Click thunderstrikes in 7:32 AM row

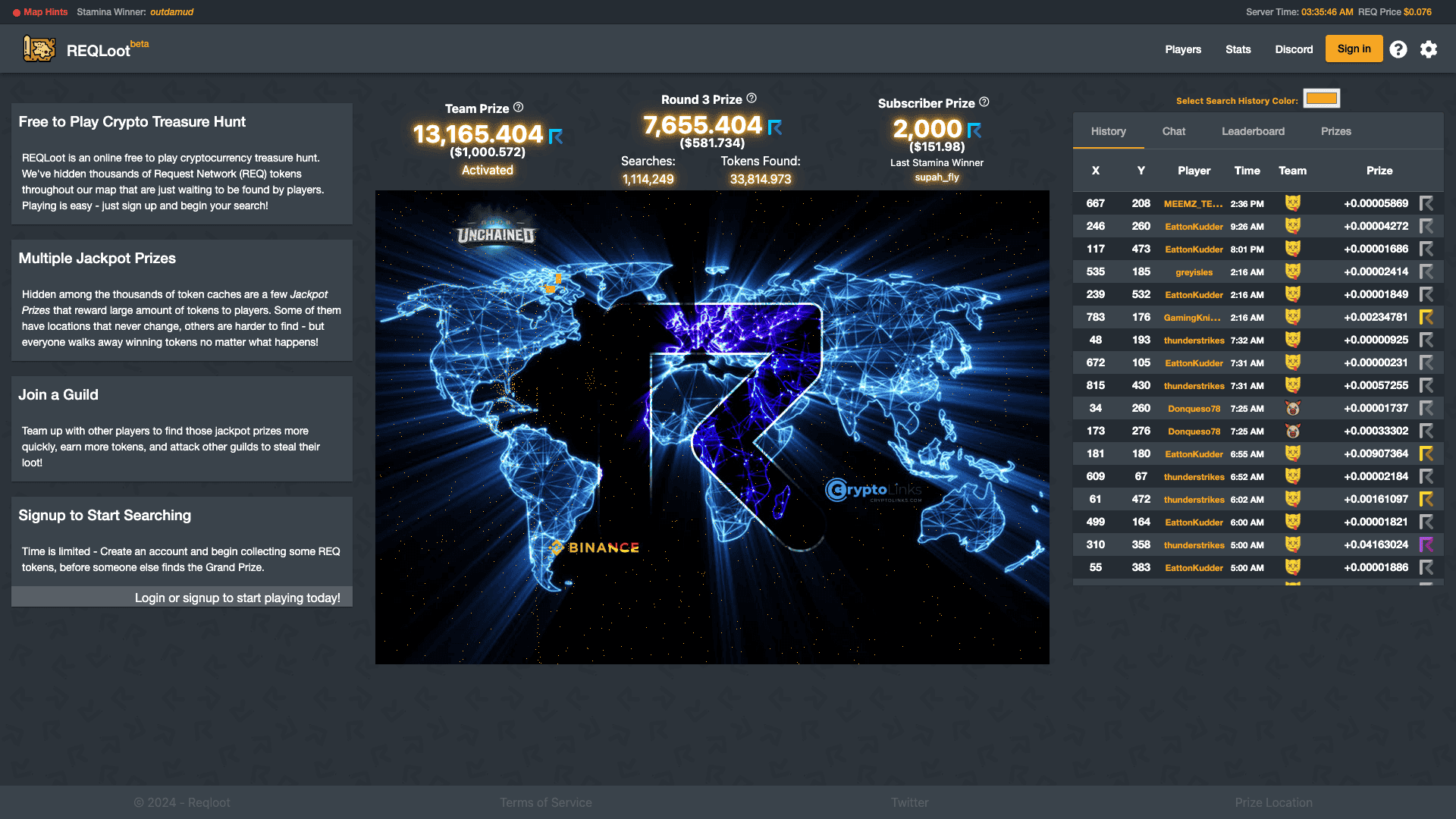1194,340
